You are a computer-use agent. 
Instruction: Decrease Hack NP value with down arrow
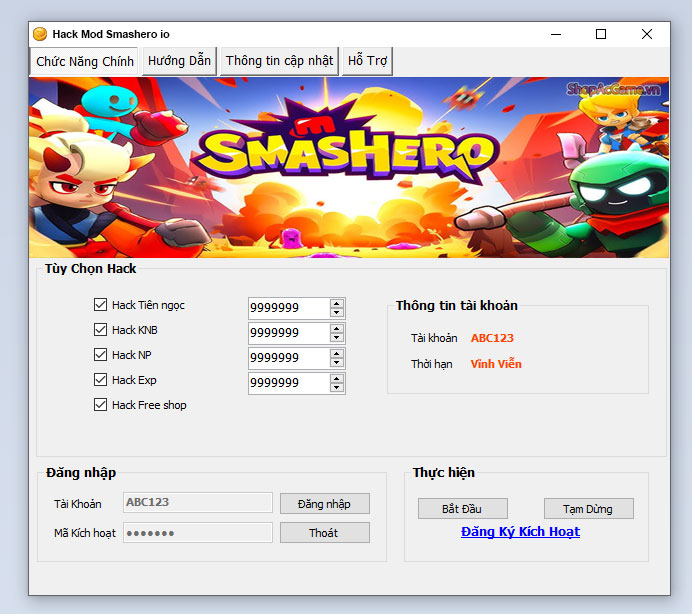coord(337,362)
